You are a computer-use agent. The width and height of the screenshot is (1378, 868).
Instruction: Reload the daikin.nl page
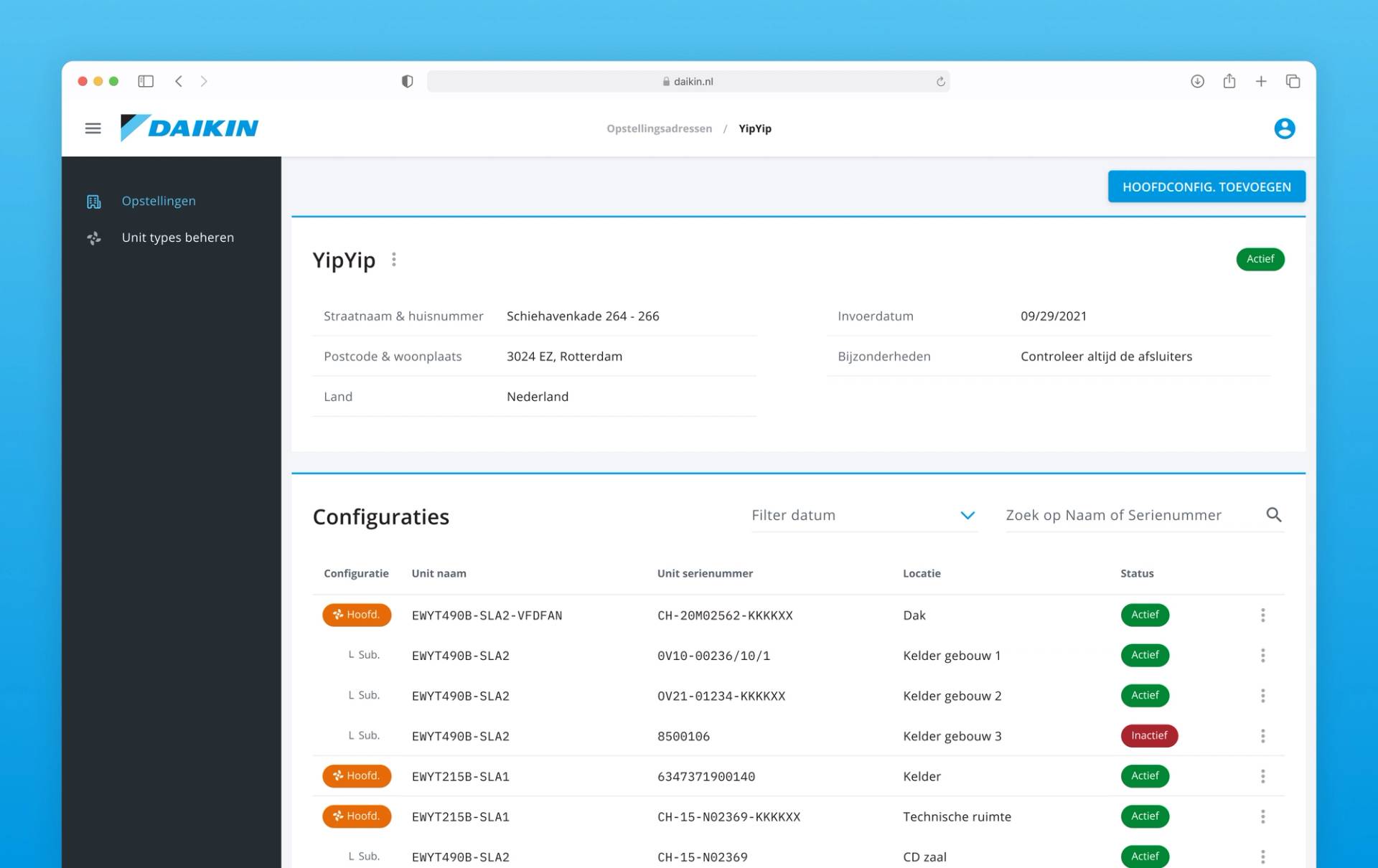(940, 82)
